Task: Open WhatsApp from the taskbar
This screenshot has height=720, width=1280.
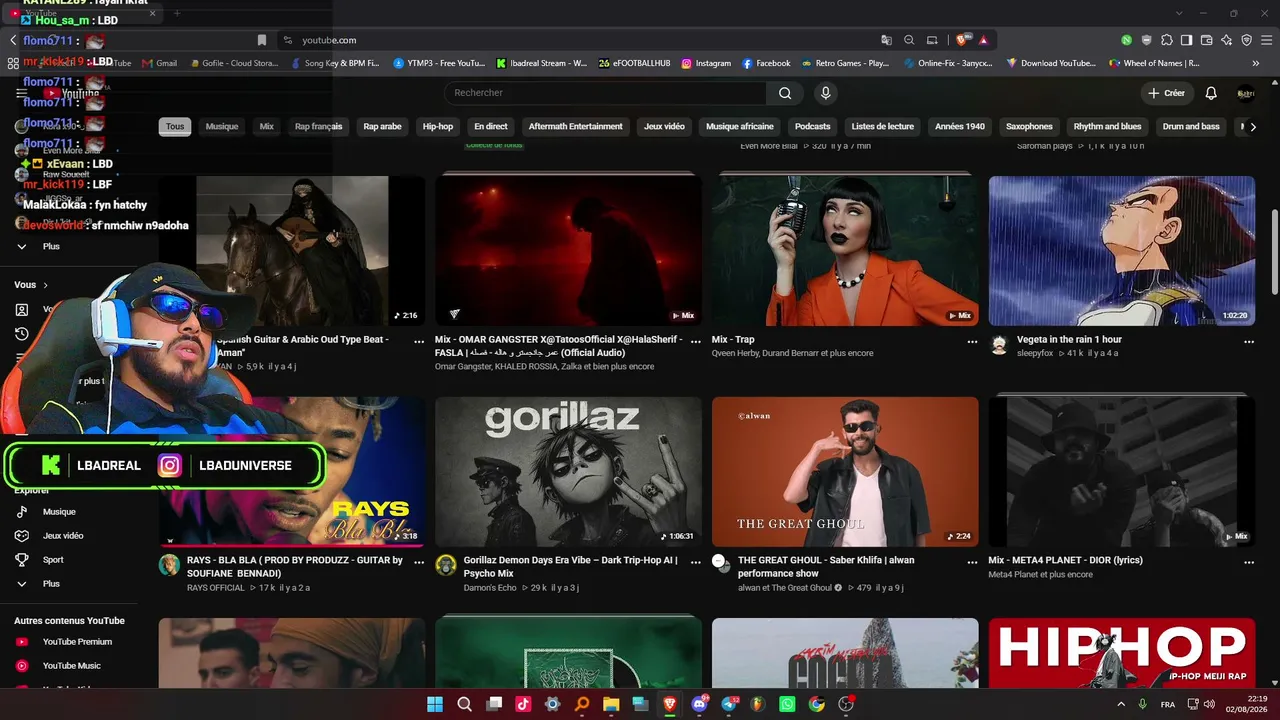Action: coord(787,704)
